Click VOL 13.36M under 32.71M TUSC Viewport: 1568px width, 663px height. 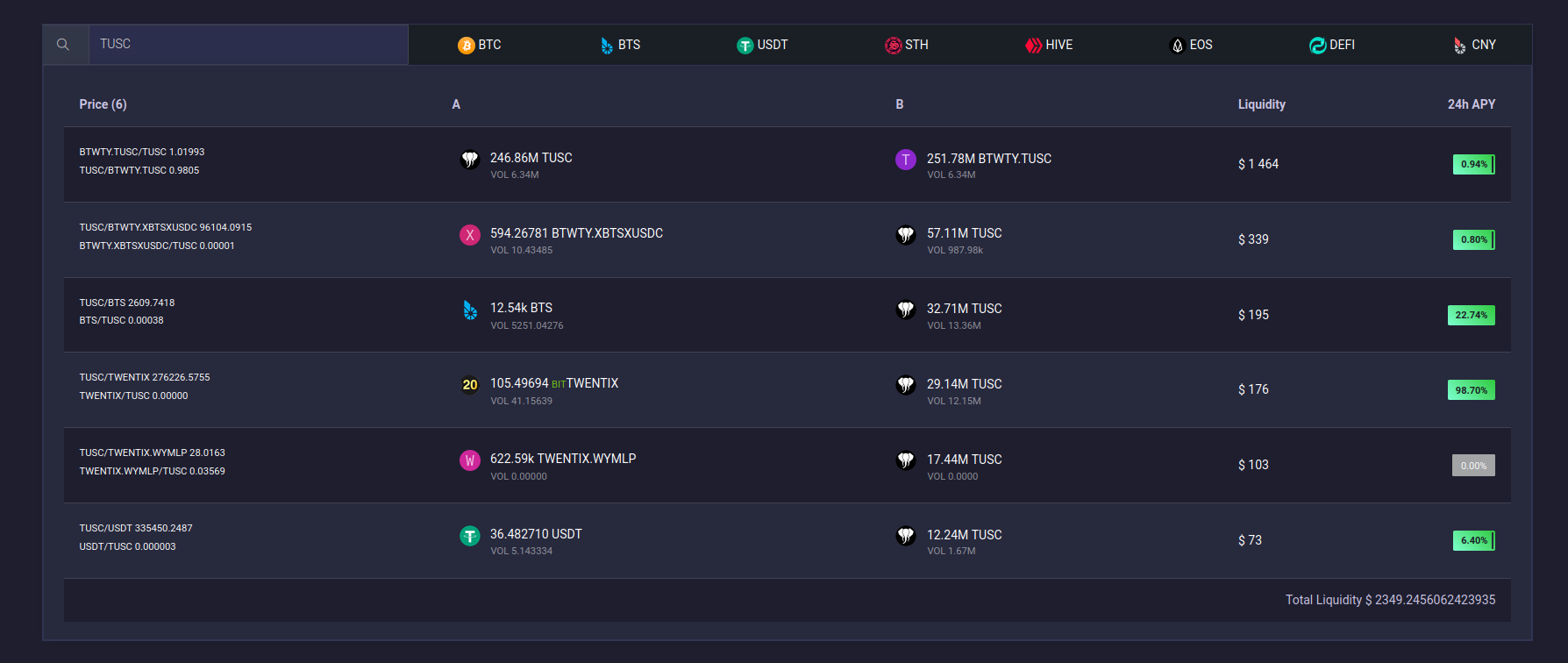(954, 325)
